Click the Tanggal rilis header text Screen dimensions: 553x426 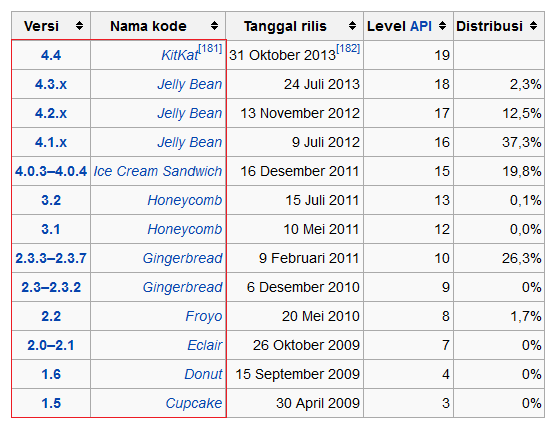coord(285,26)
